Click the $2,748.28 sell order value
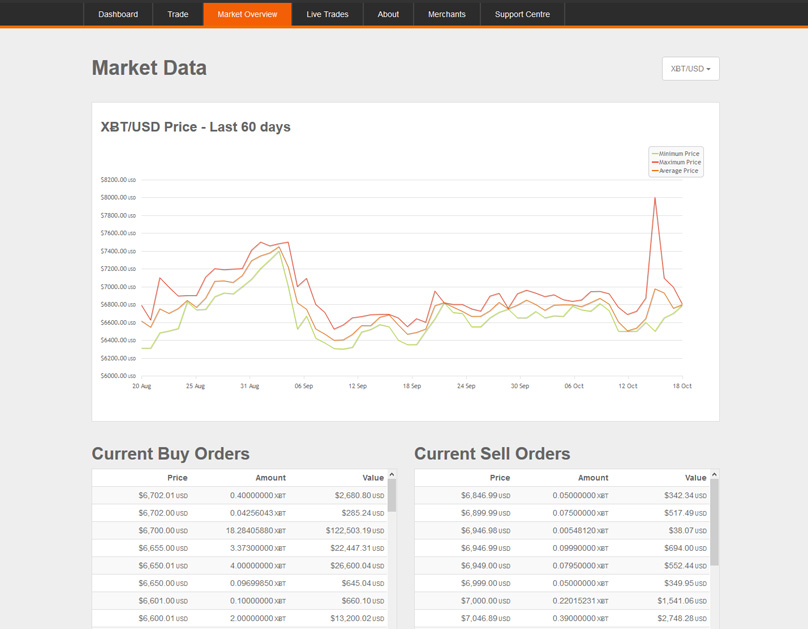This screenshot has height=629, width=808. pyautogui.click(x=682, y=618)
